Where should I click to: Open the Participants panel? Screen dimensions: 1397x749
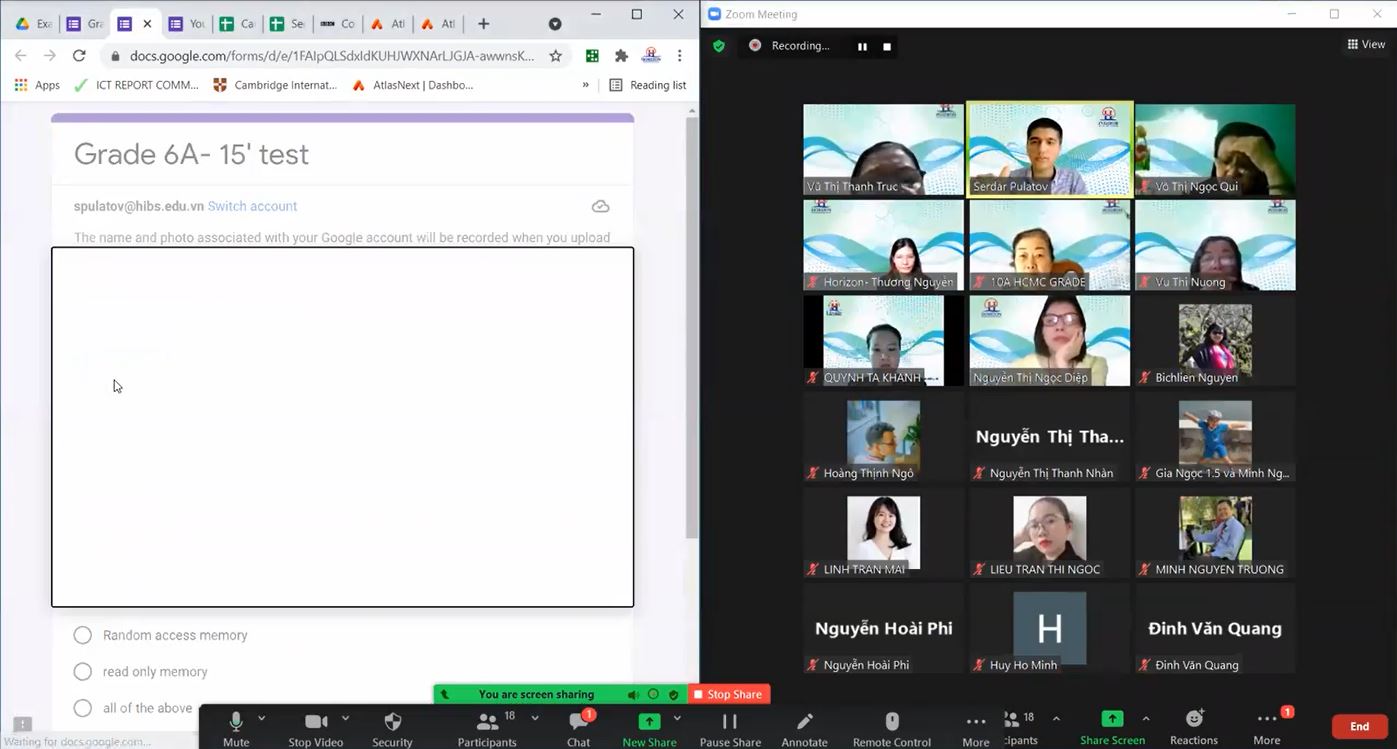[x=487, y=729]
